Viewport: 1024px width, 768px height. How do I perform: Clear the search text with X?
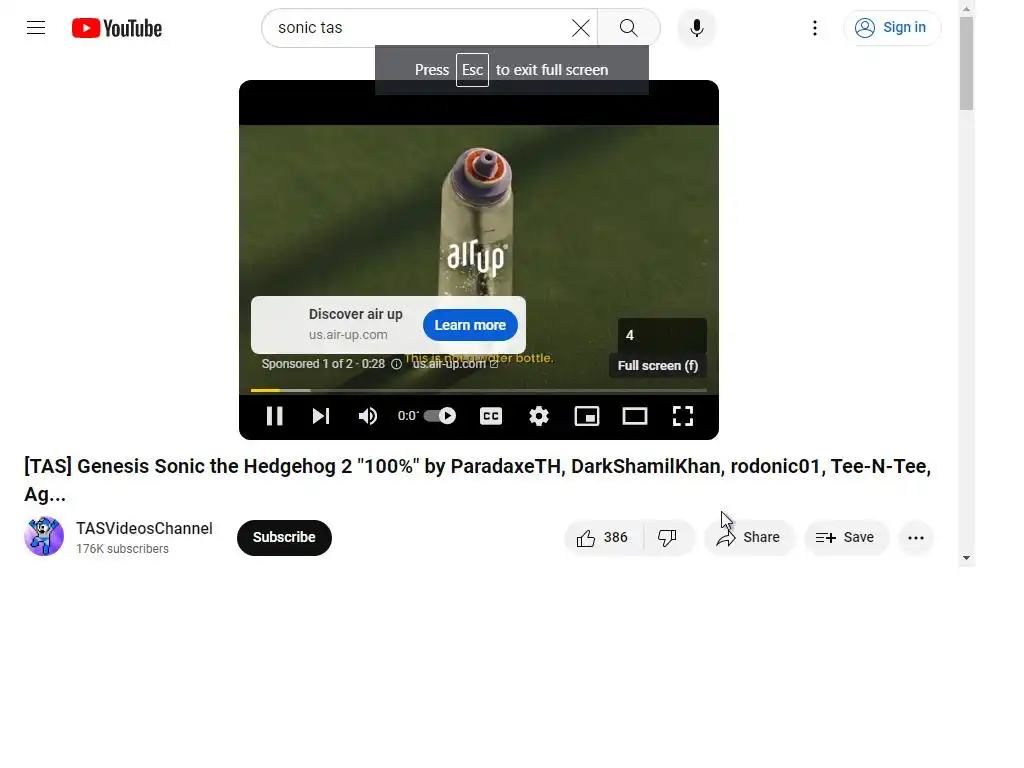(581, 28)
